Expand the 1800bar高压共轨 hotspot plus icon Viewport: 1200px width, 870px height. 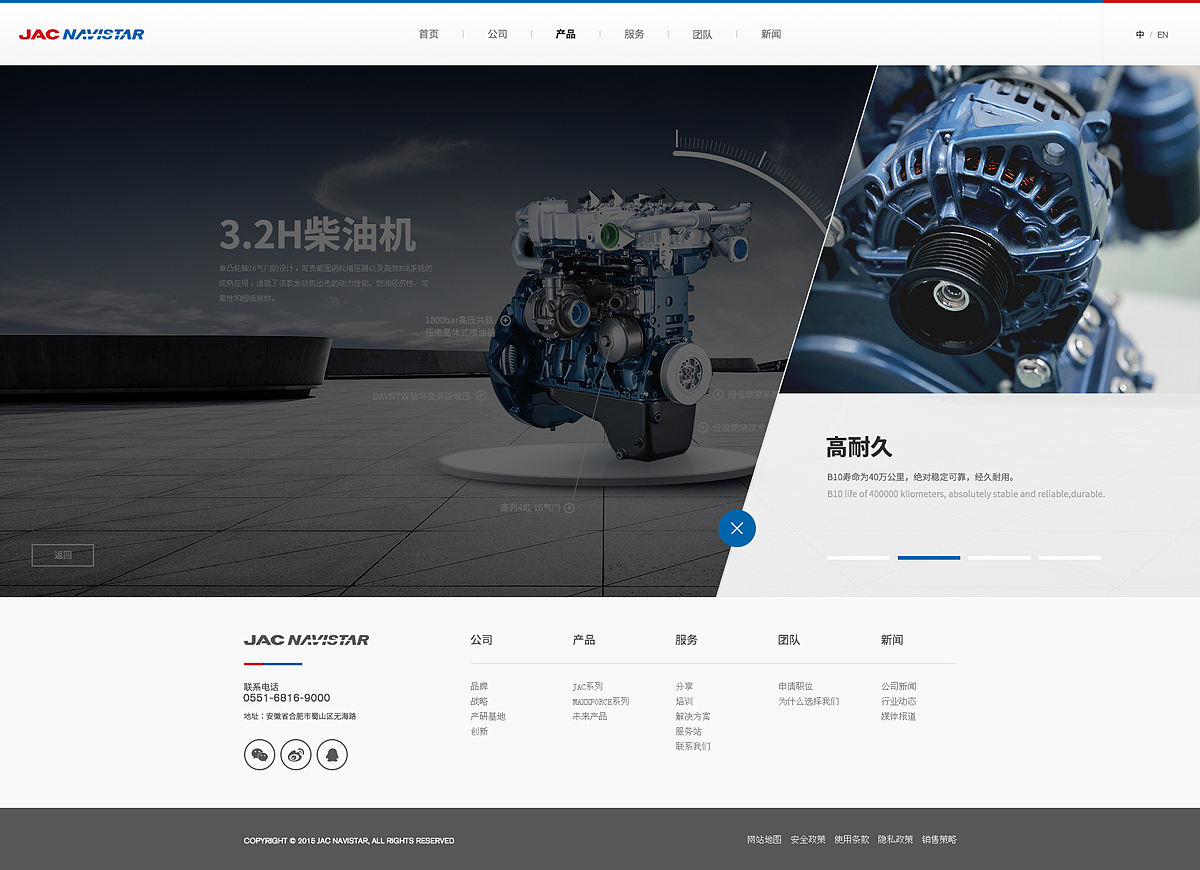pos(505,320)
